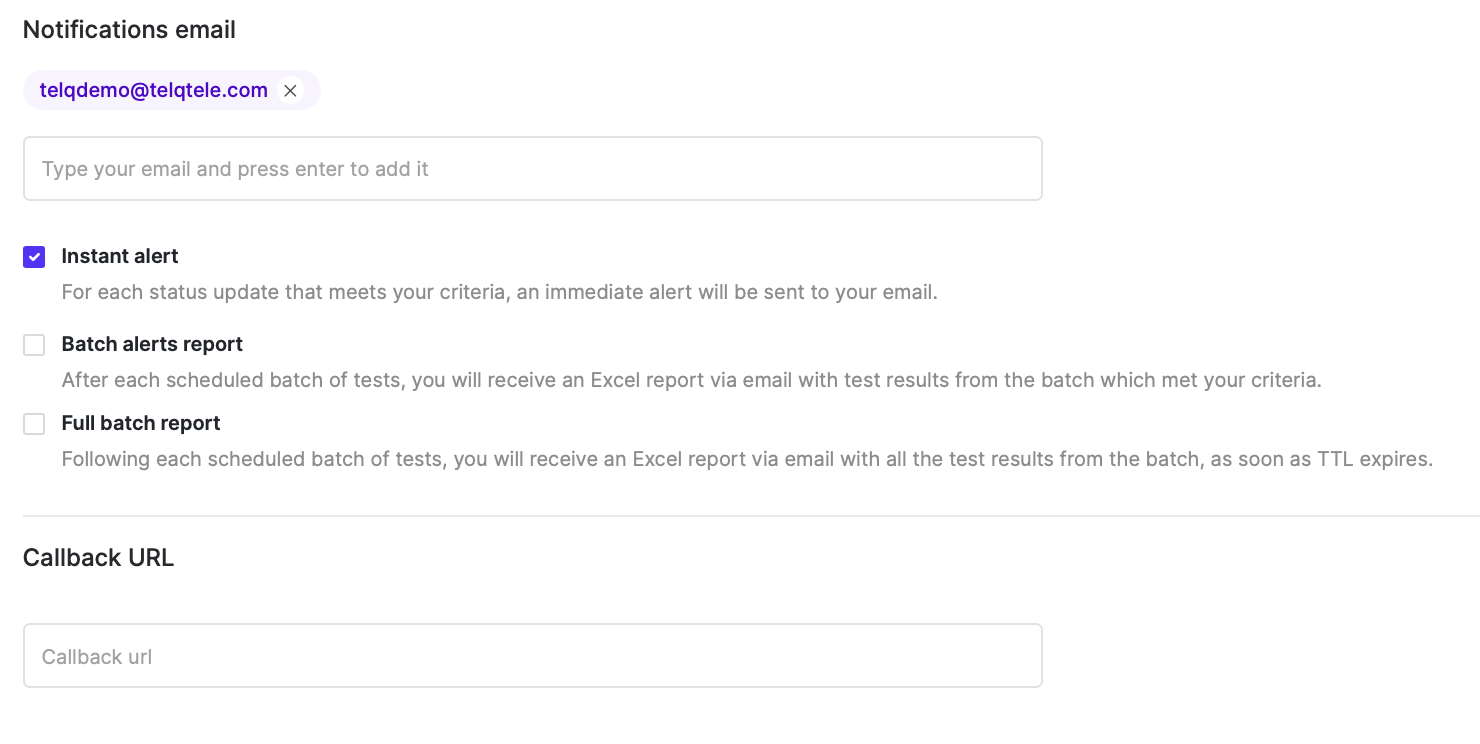The height and width of the screenshot is (744, 1480).
Task: Click the "Batch alerts report" label text
Action: [x=152, y=344]
